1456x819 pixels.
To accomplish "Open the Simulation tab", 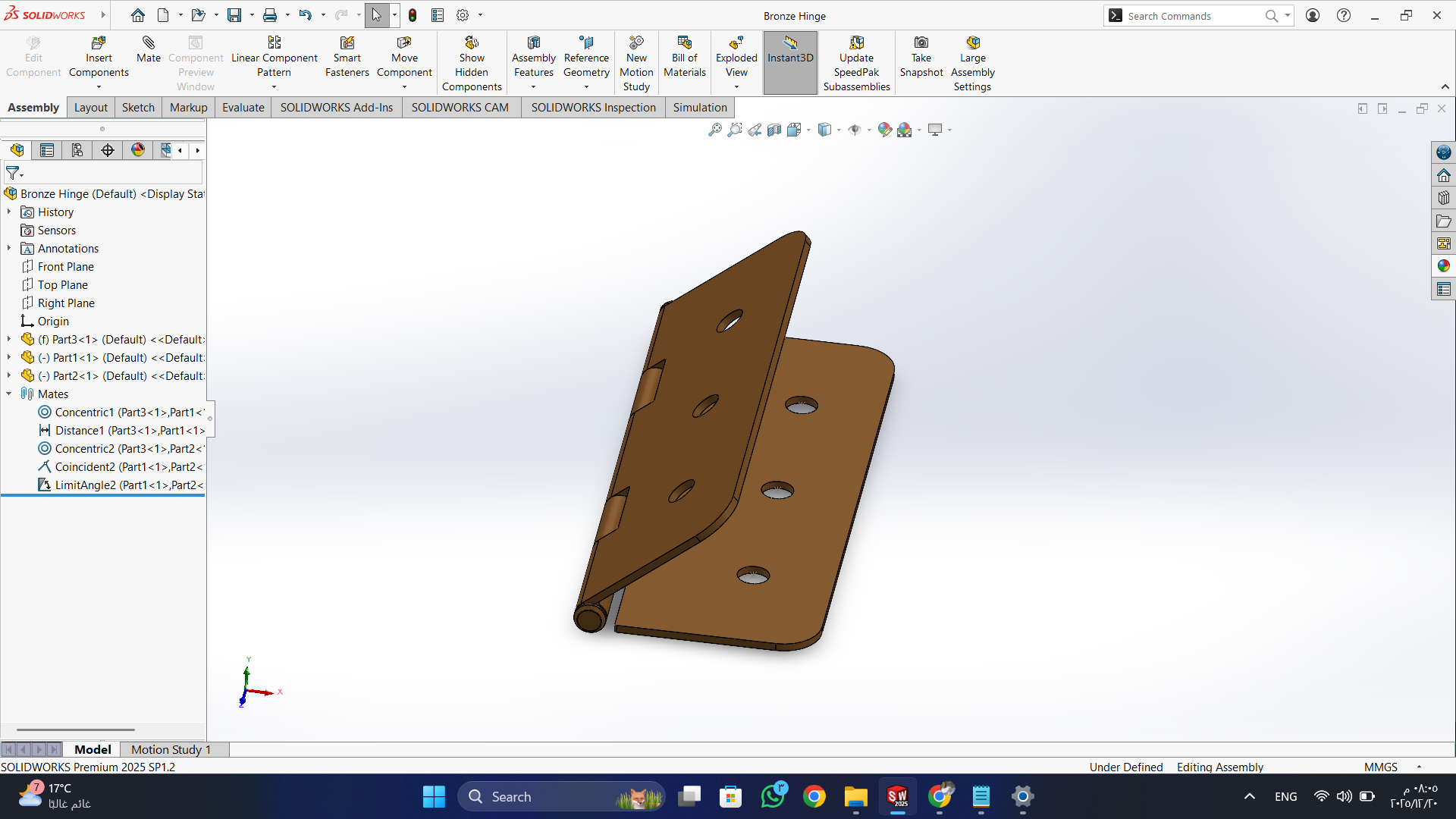I will coord(700,108).
